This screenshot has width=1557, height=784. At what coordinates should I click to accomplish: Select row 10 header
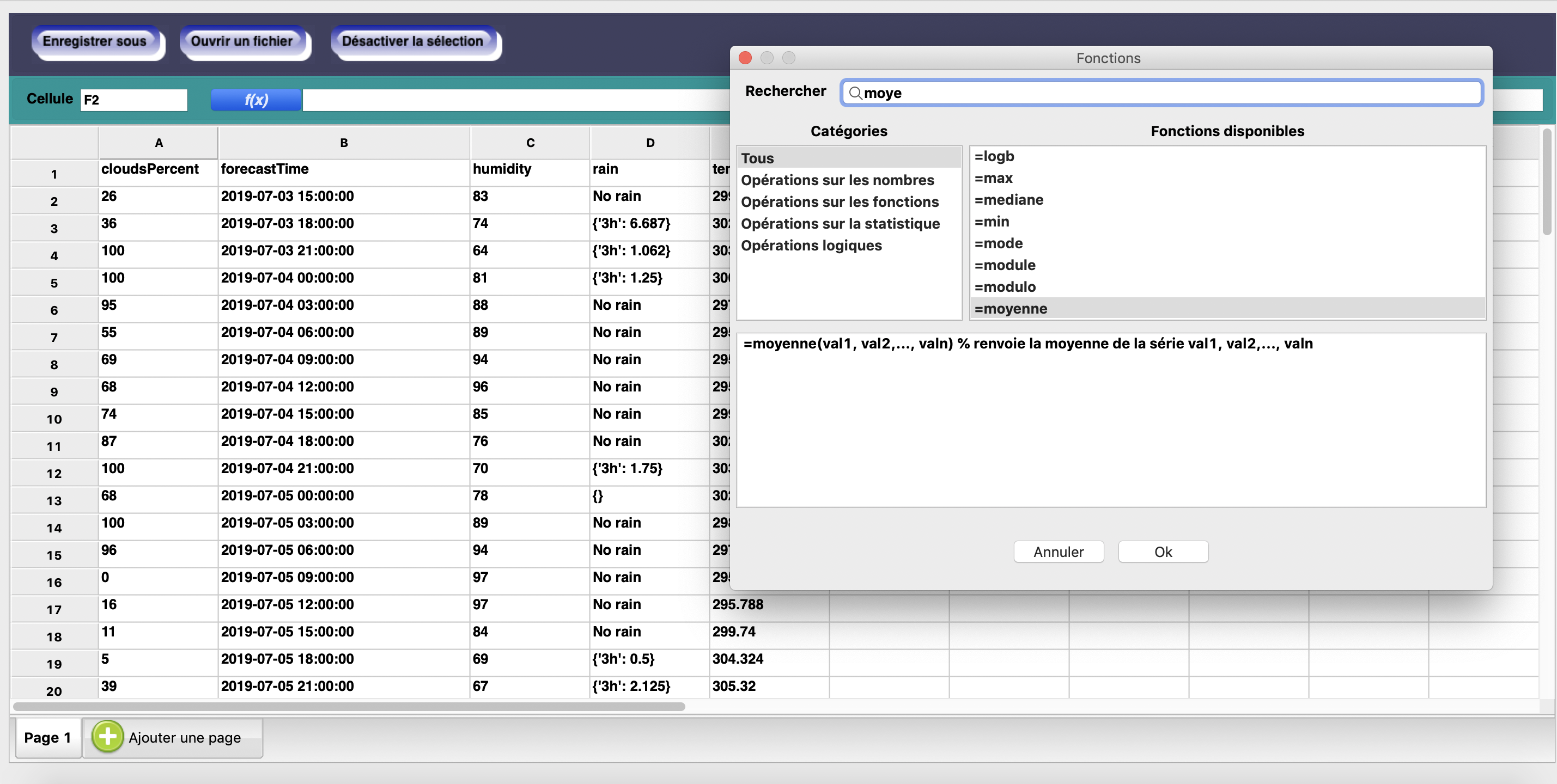click(x=54, y=419)
